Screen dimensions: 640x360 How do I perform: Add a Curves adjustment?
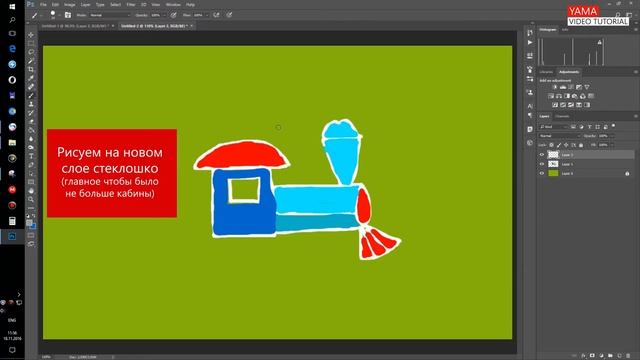point(571,87)
